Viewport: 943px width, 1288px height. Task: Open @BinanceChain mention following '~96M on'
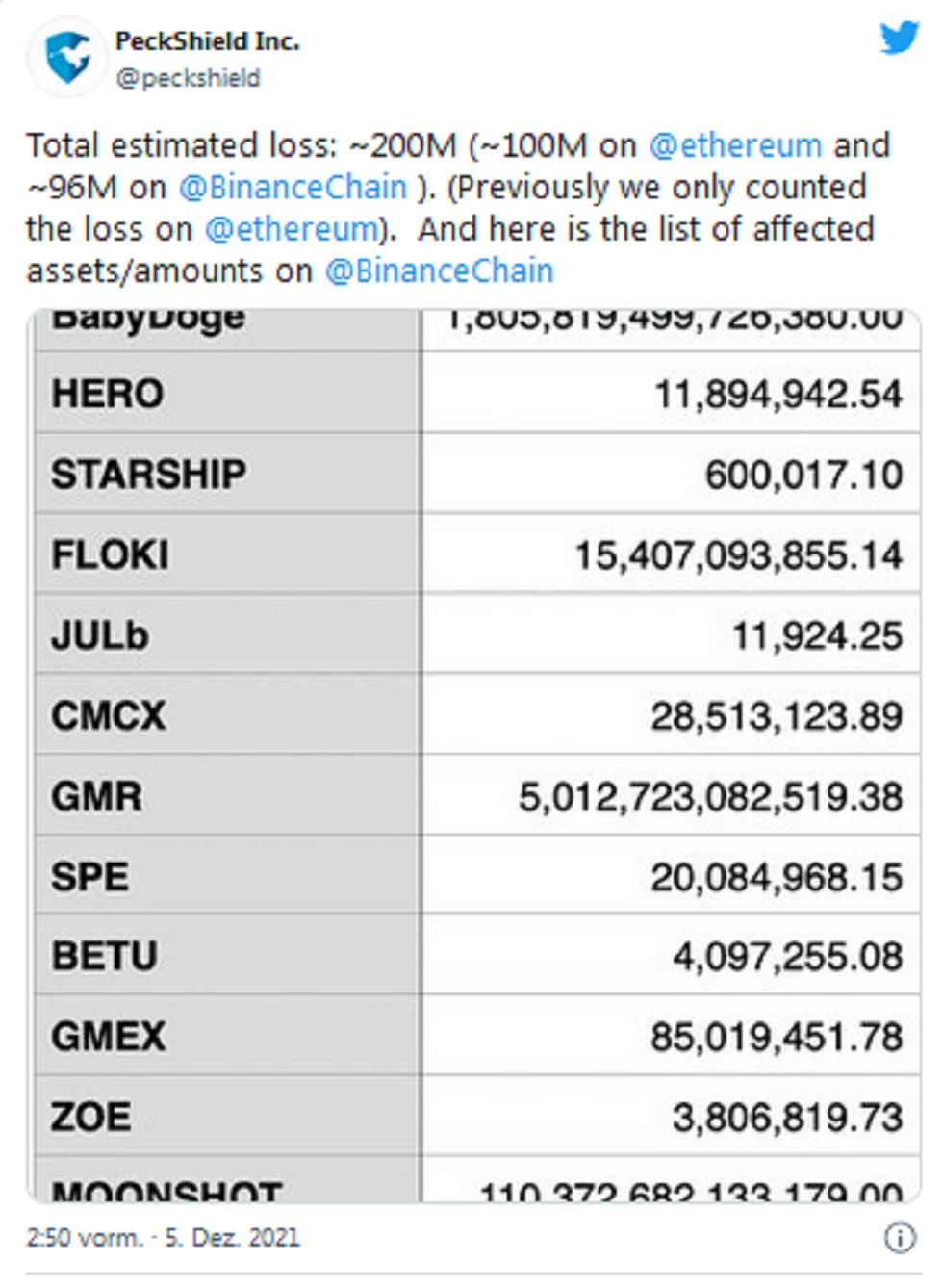[293, 187]
